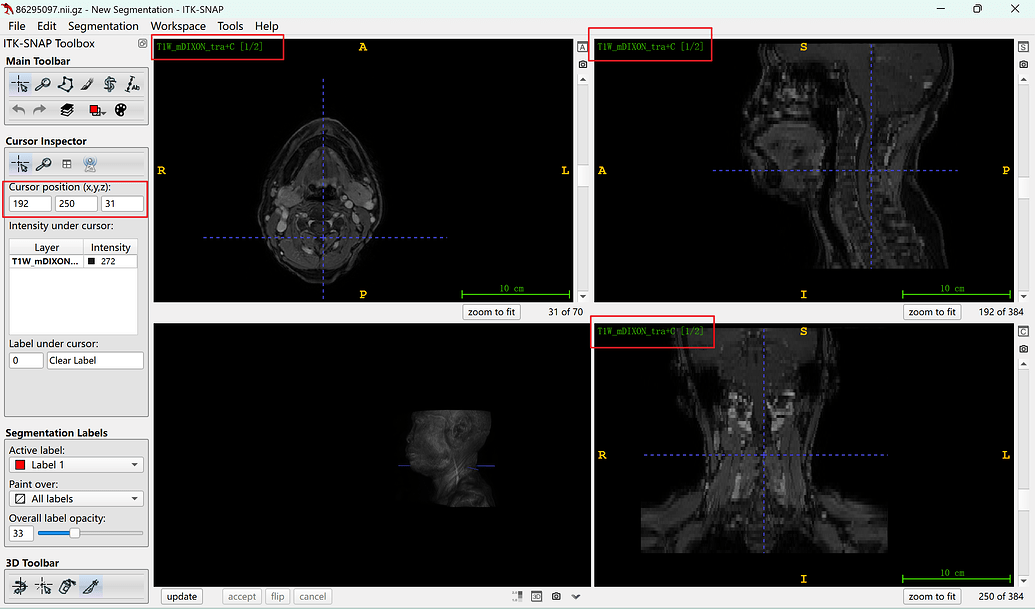1035x609 pixels.
Task: Activate the Paintbrush mode
Action: [86, 84]
